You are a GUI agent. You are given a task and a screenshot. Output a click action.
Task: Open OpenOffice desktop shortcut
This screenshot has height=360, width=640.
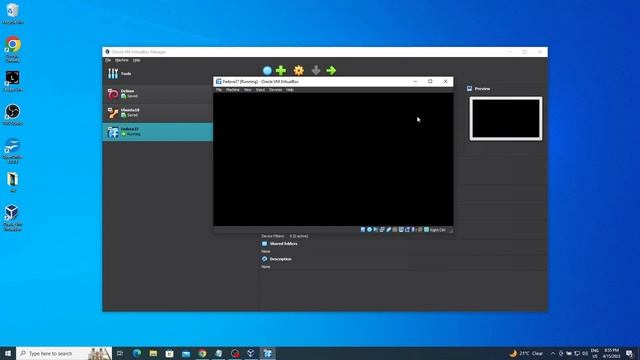pyautogui.click(x=13, y=151)
